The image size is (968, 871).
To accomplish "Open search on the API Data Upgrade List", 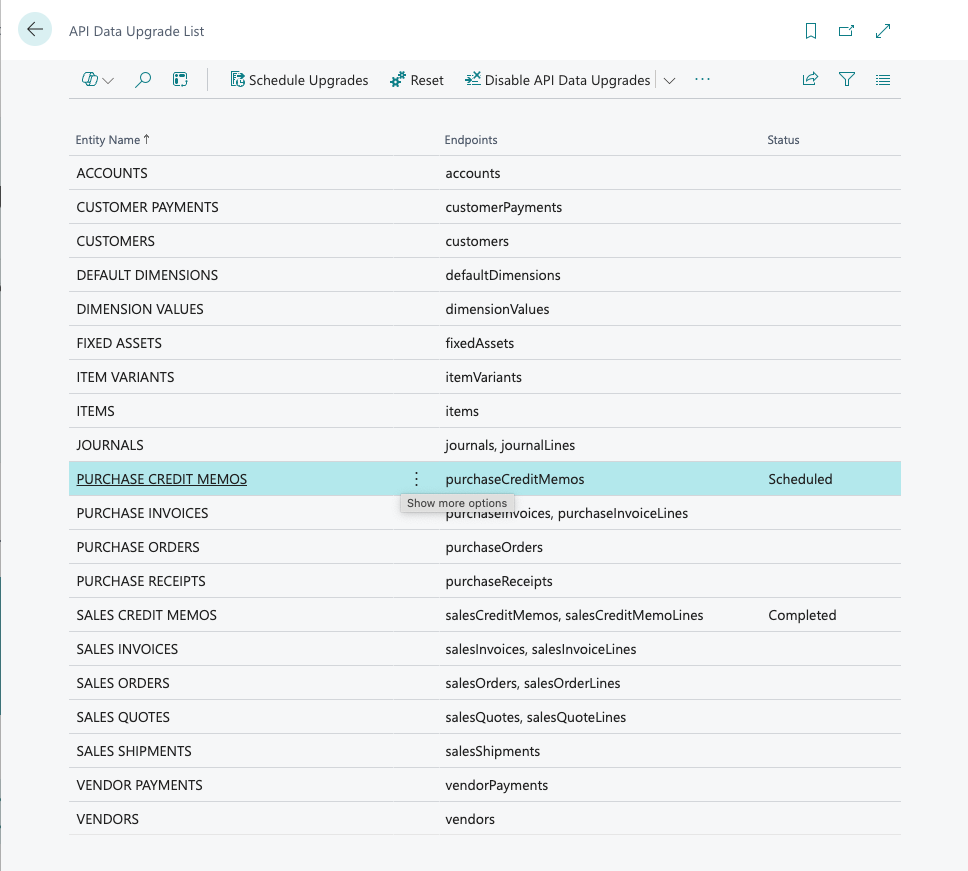I will click(142, 79).
